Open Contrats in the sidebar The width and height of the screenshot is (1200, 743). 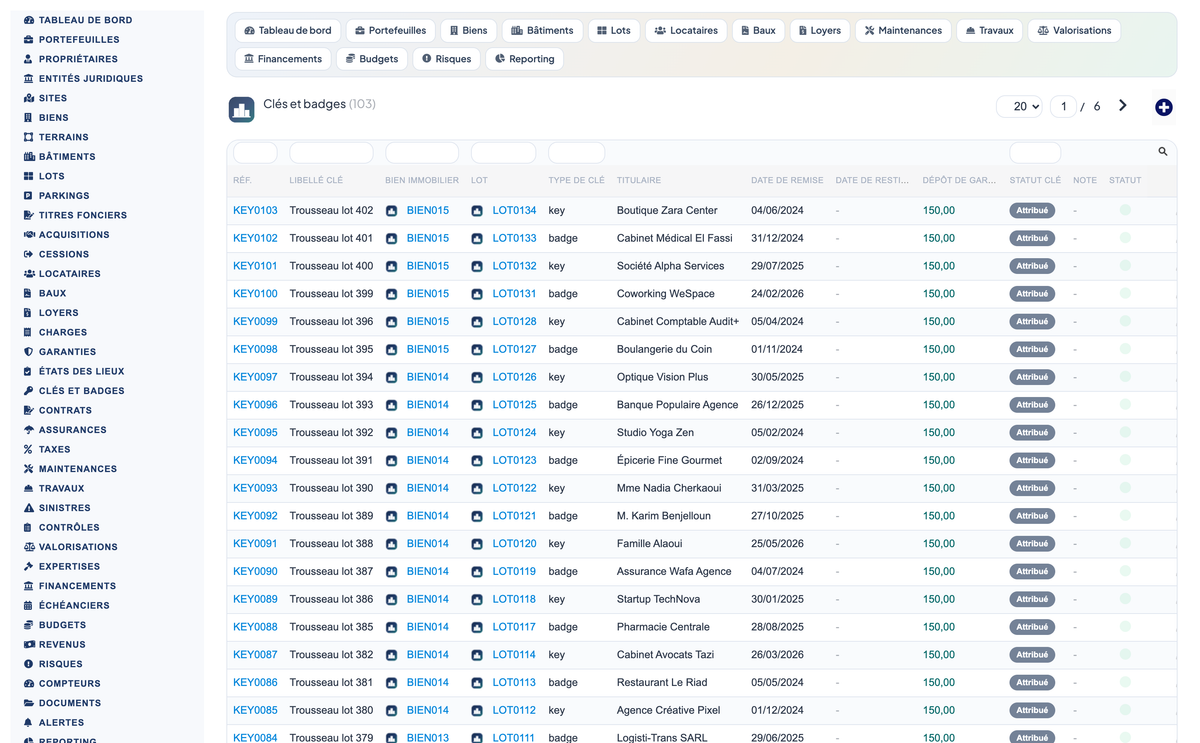tap(58, 410)
